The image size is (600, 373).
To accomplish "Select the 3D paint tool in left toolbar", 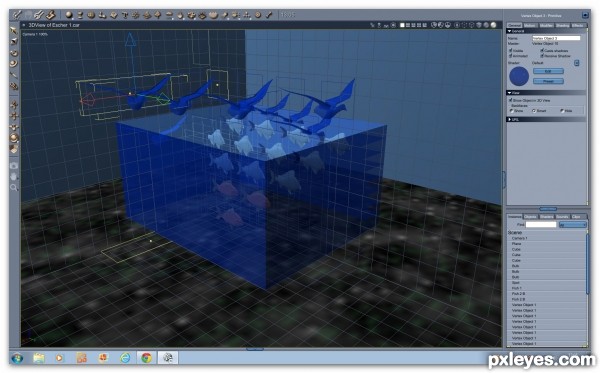I will 14,86.
